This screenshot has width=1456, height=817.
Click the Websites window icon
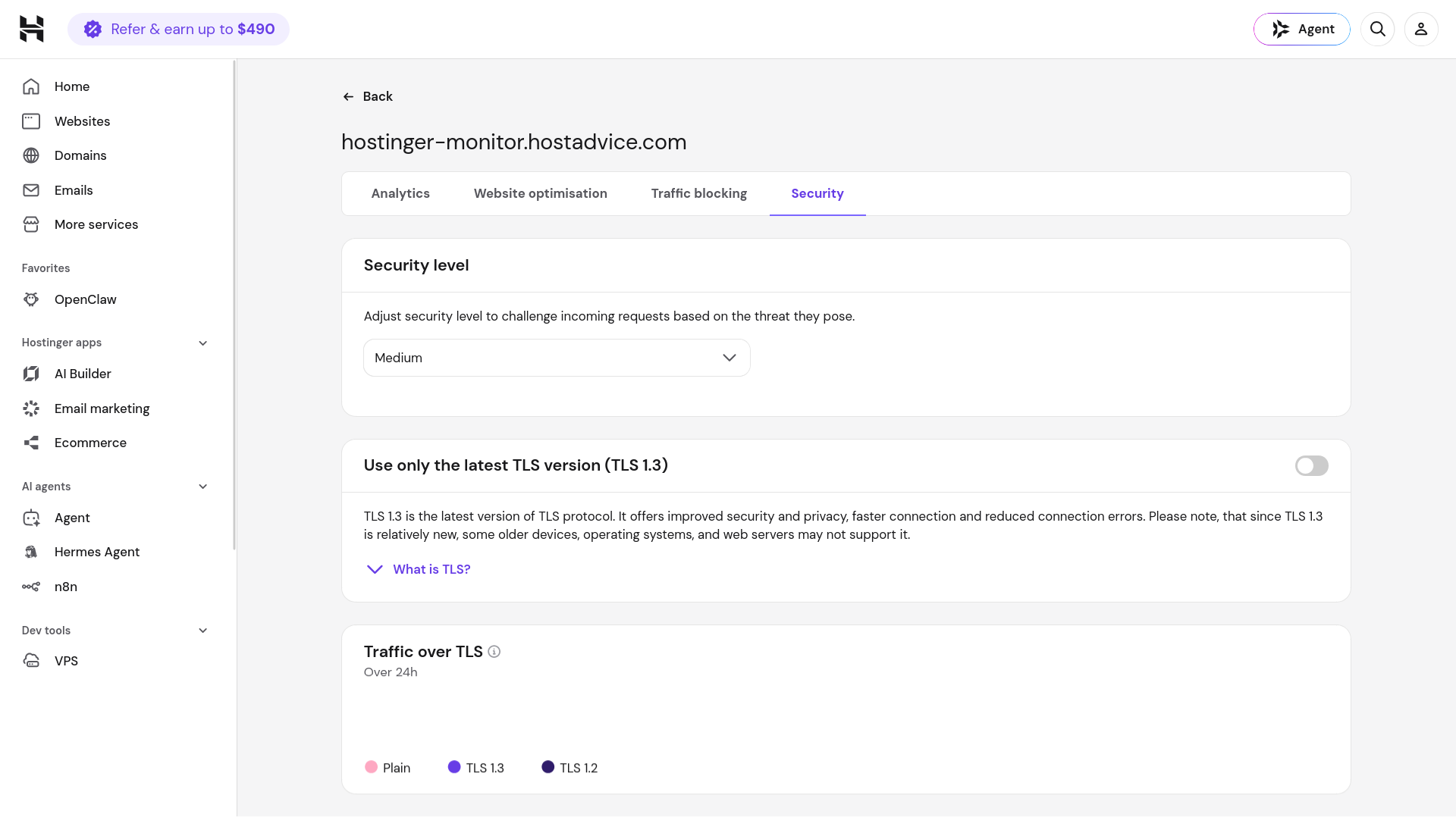31,121
